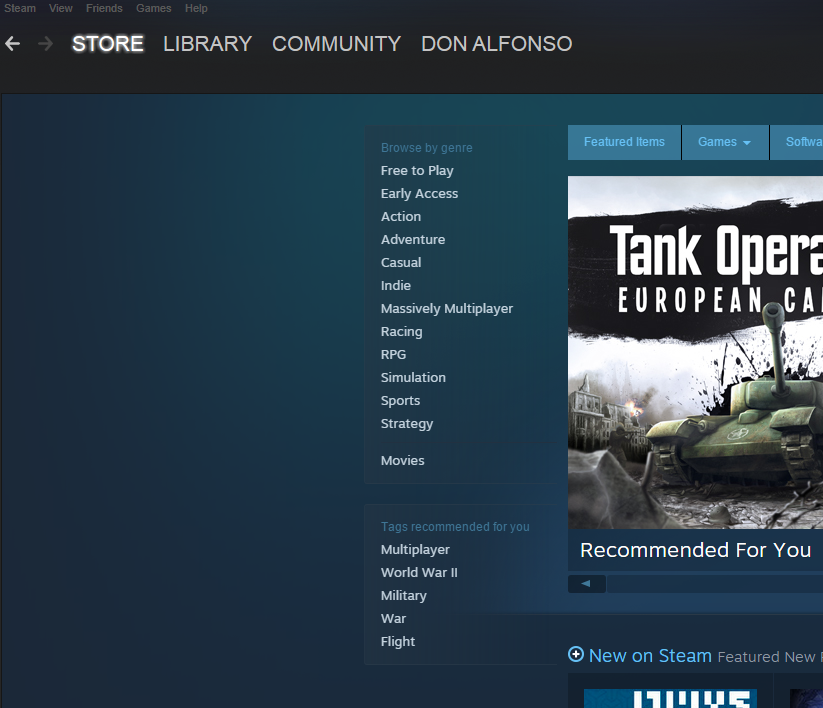
Task: Browse the Strategy genre
Action: pyautogui.click(x=407, y=424)
